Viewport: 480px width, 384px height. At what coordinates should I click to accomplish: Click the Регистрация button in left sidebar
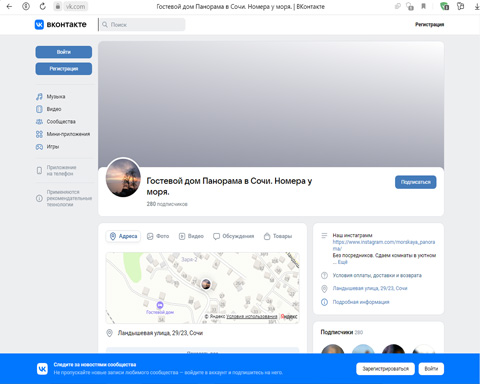64,69
